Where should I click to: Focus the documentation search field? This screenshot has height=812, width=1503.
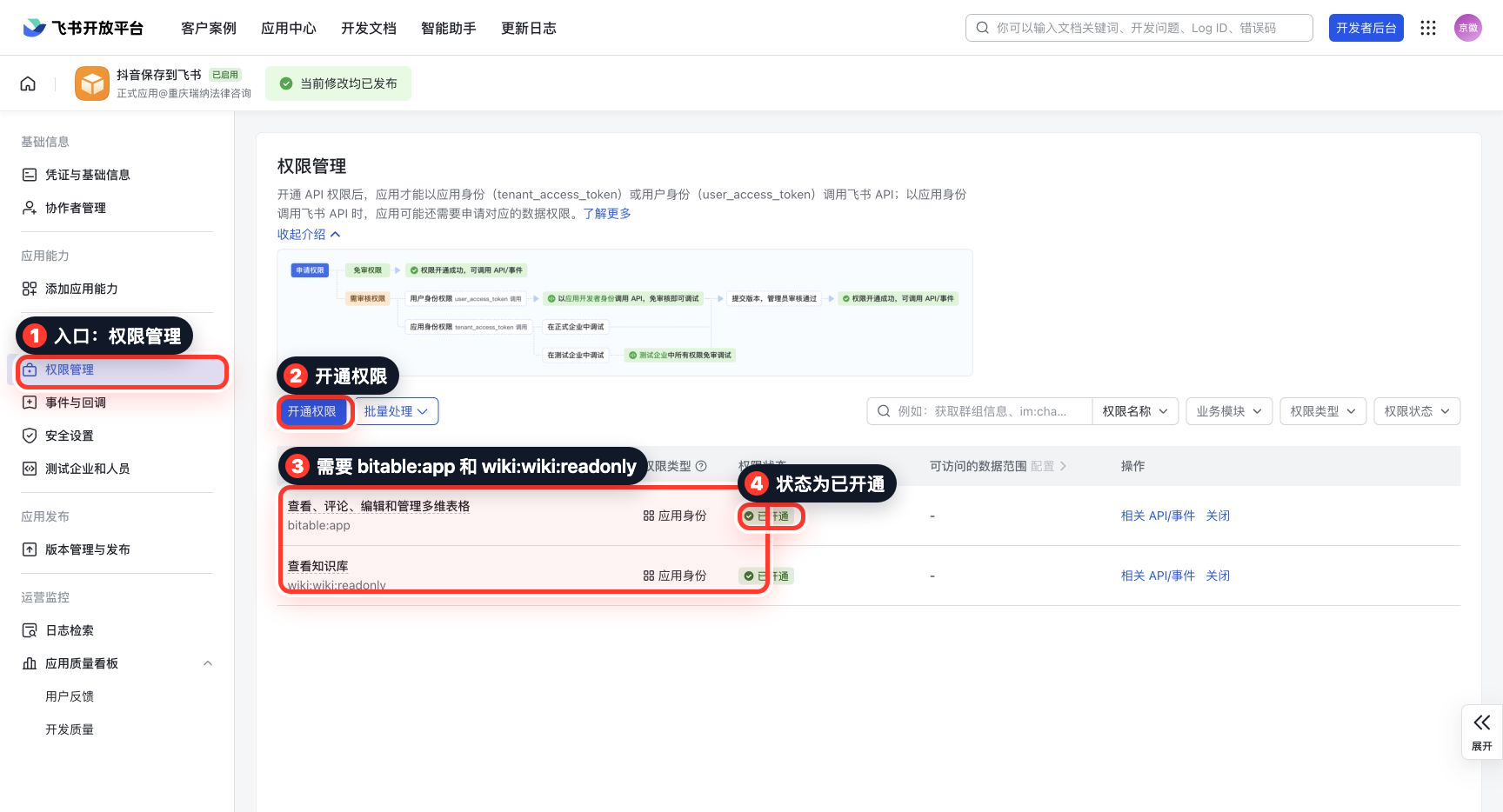pos(1139,28)
